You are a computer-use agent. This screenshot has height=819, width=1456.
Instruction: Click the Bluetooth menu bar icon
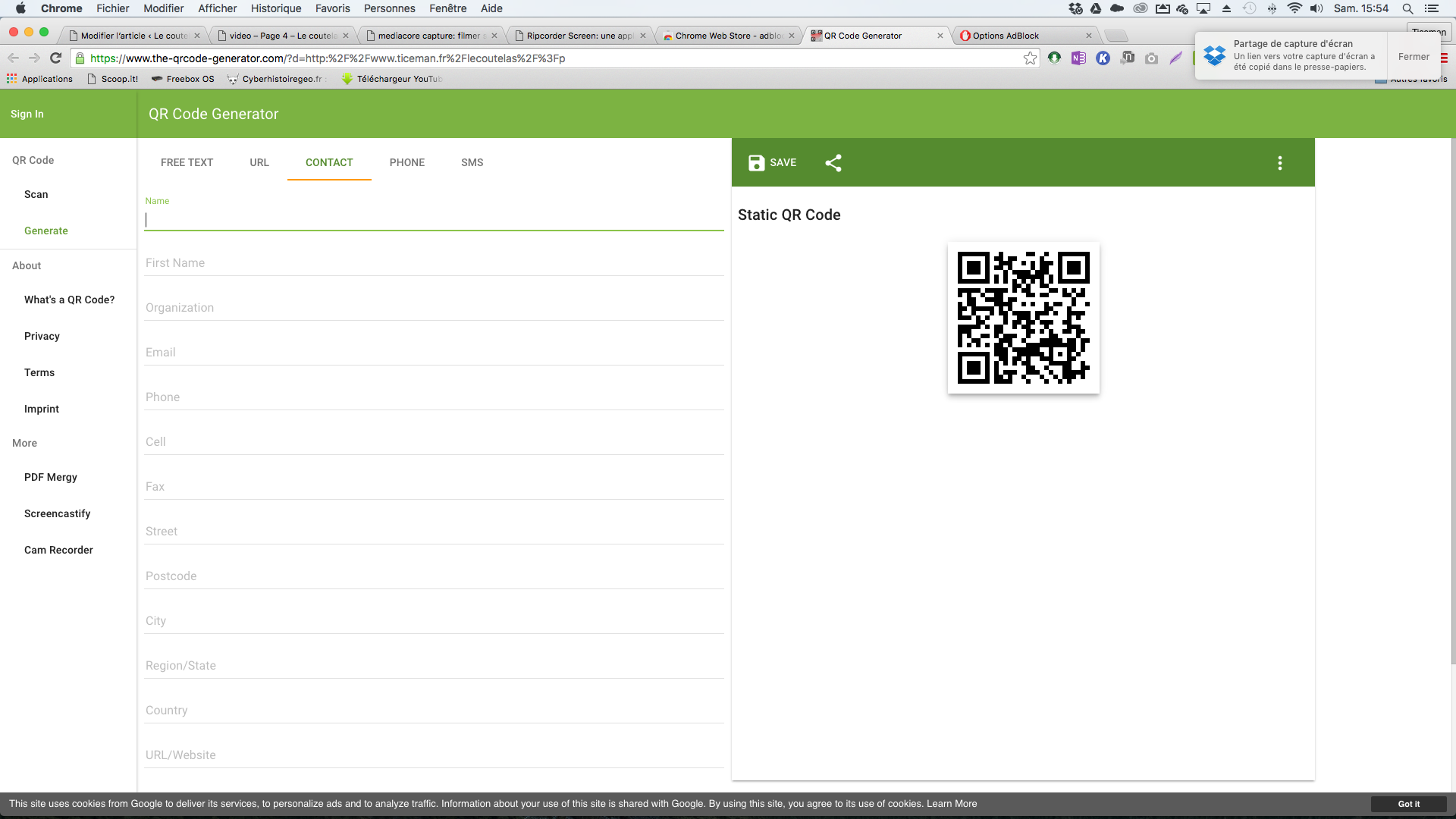pyautogui.click(x=1272, y=8)
